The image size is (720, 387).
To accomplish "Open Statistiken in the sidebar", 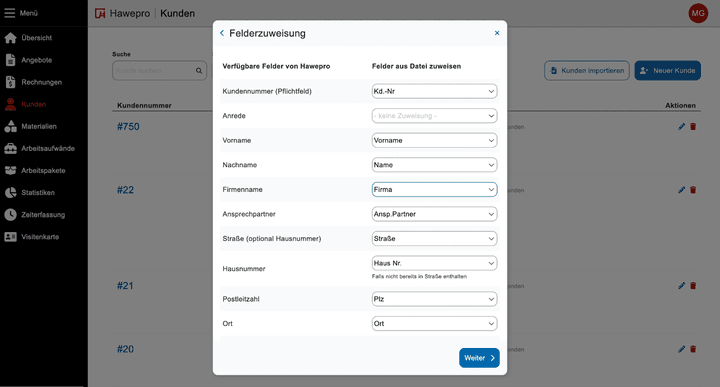I will coord(38,192).
